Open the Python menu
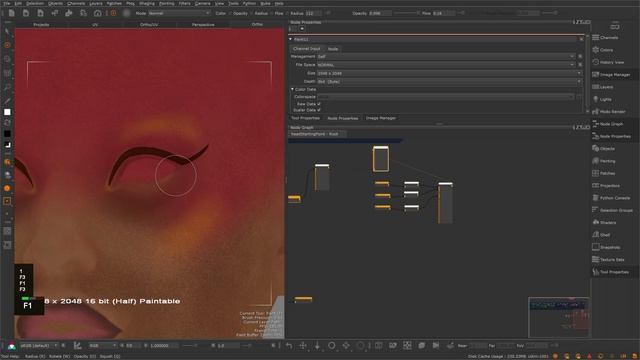Image resolution: width=640 pixels, height=360 pixels. [x=249, y=3]
